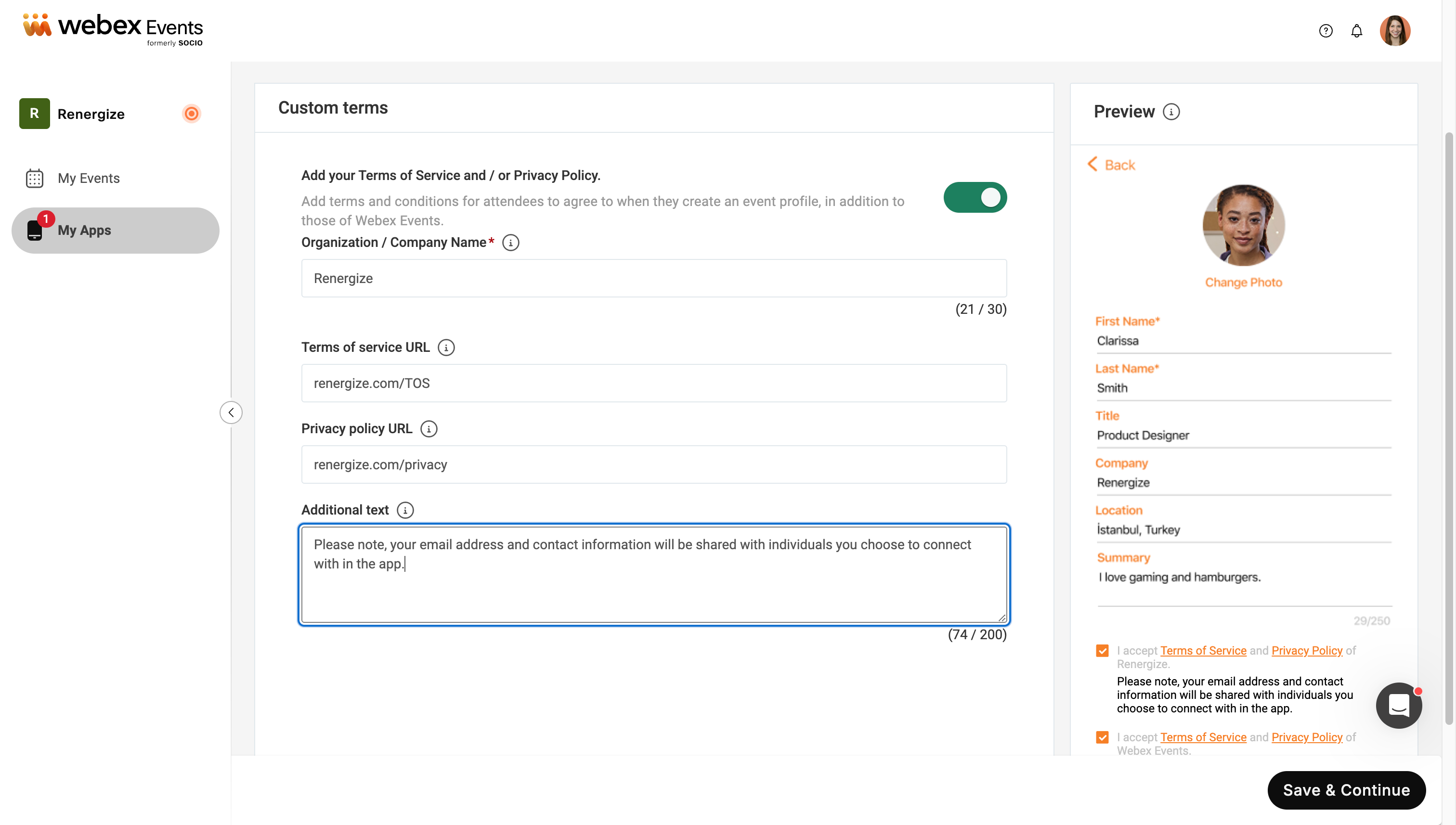
Task: Open Renergize Privacy Policy link
Action: 1306,650
